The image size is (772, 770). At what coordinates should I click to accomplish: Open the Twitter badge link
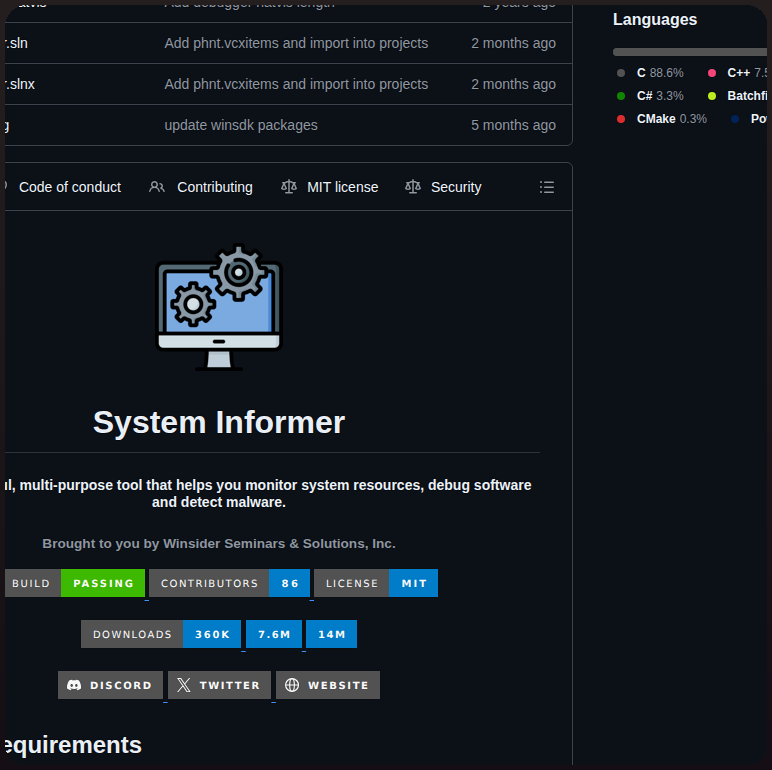coord(219,685)
